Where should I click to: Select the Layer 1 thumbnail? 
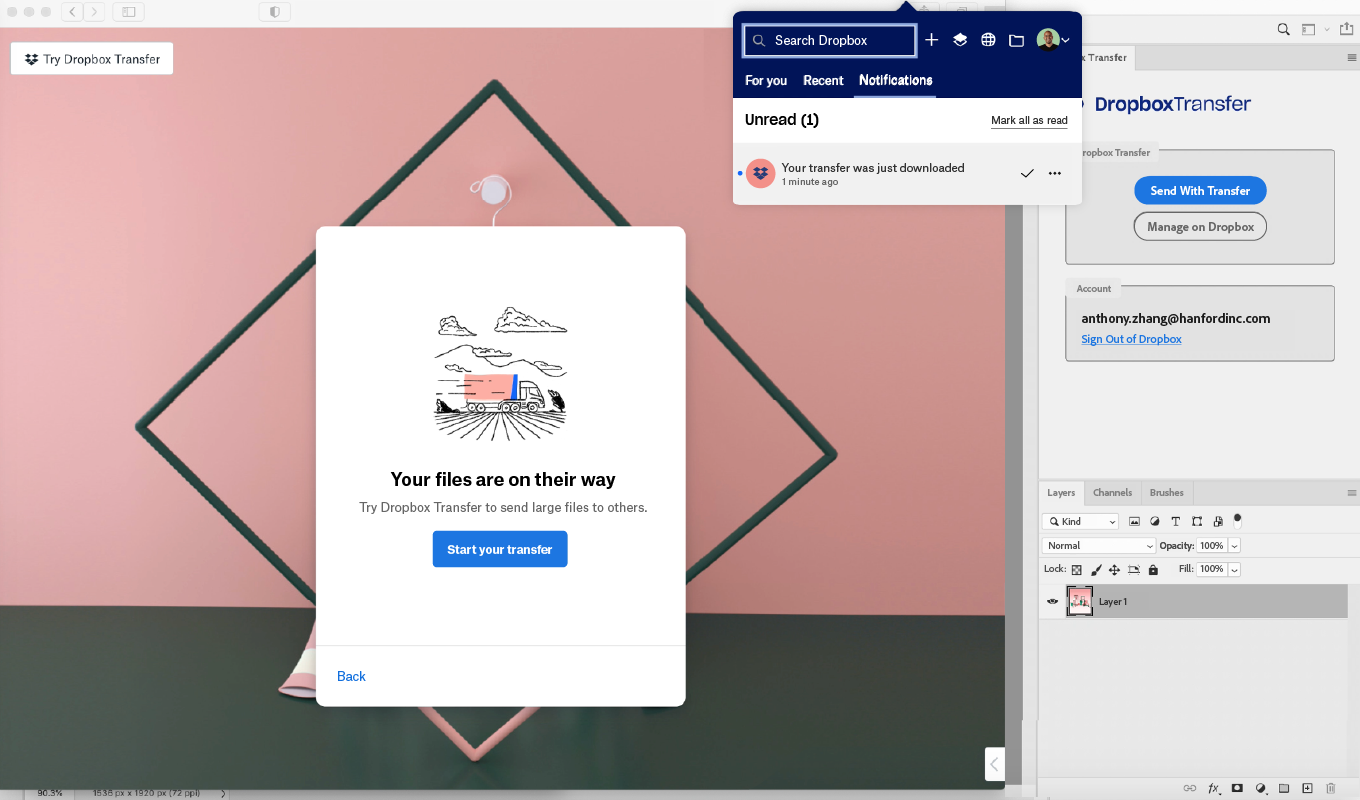pyautogui.click(x=1080, y=601)
